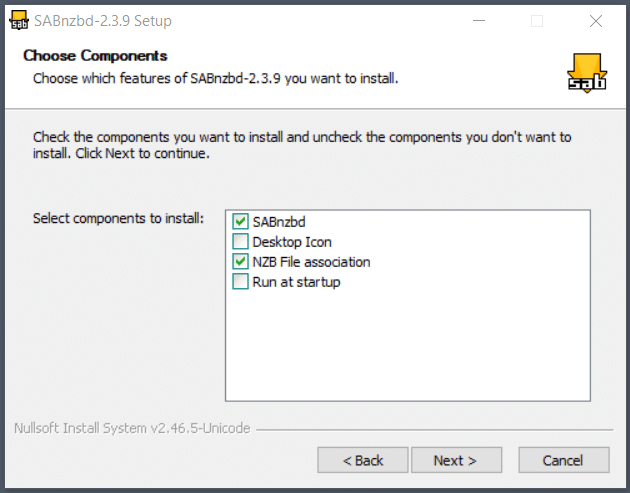The height and width of the screenshot is (493, 630).
Task: Go to the previous step with Back
Action: pyautogui.click(x=363, y=460)
